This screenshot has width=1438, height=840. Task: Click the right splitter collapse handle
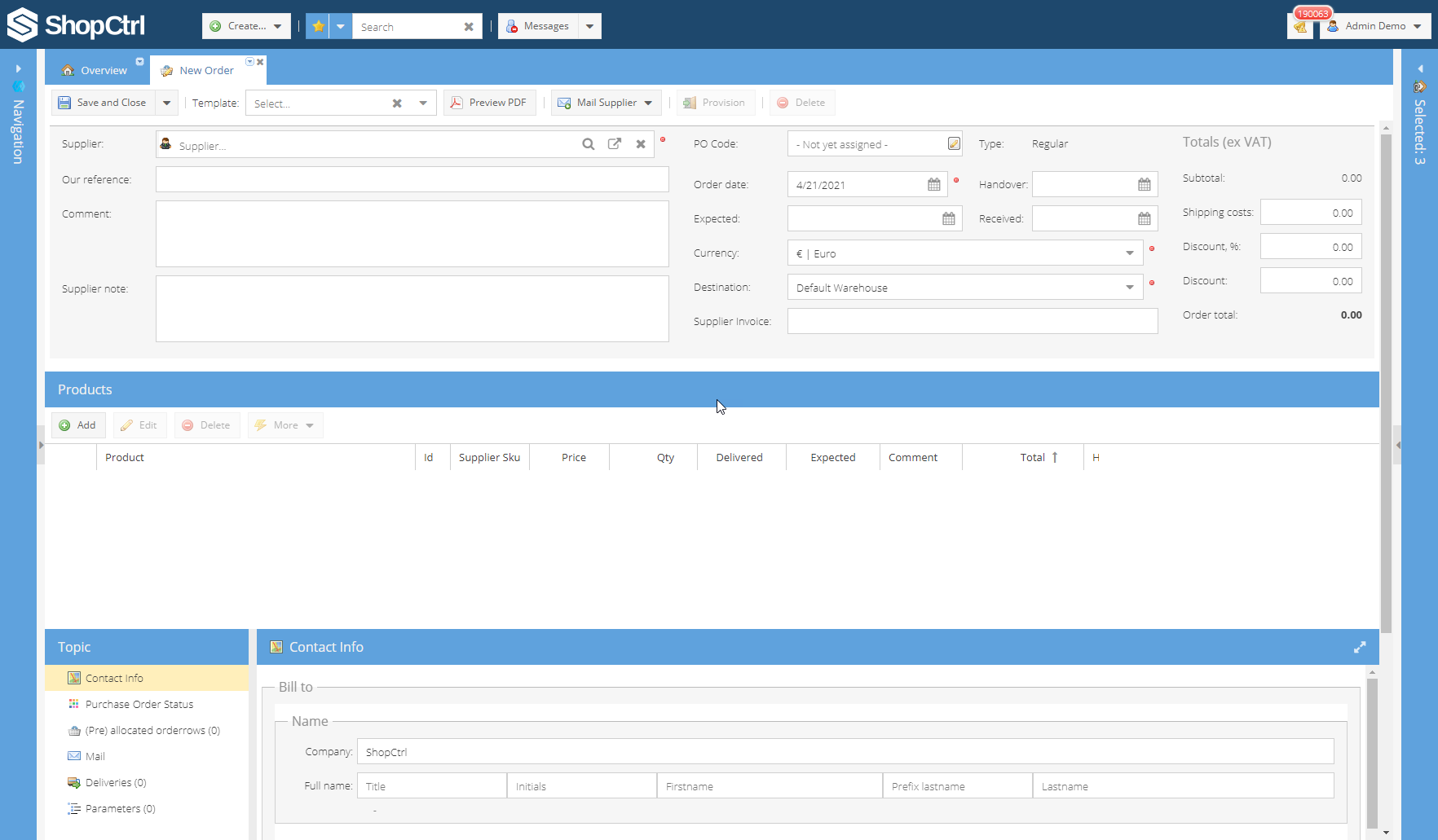coord(1397,445)
